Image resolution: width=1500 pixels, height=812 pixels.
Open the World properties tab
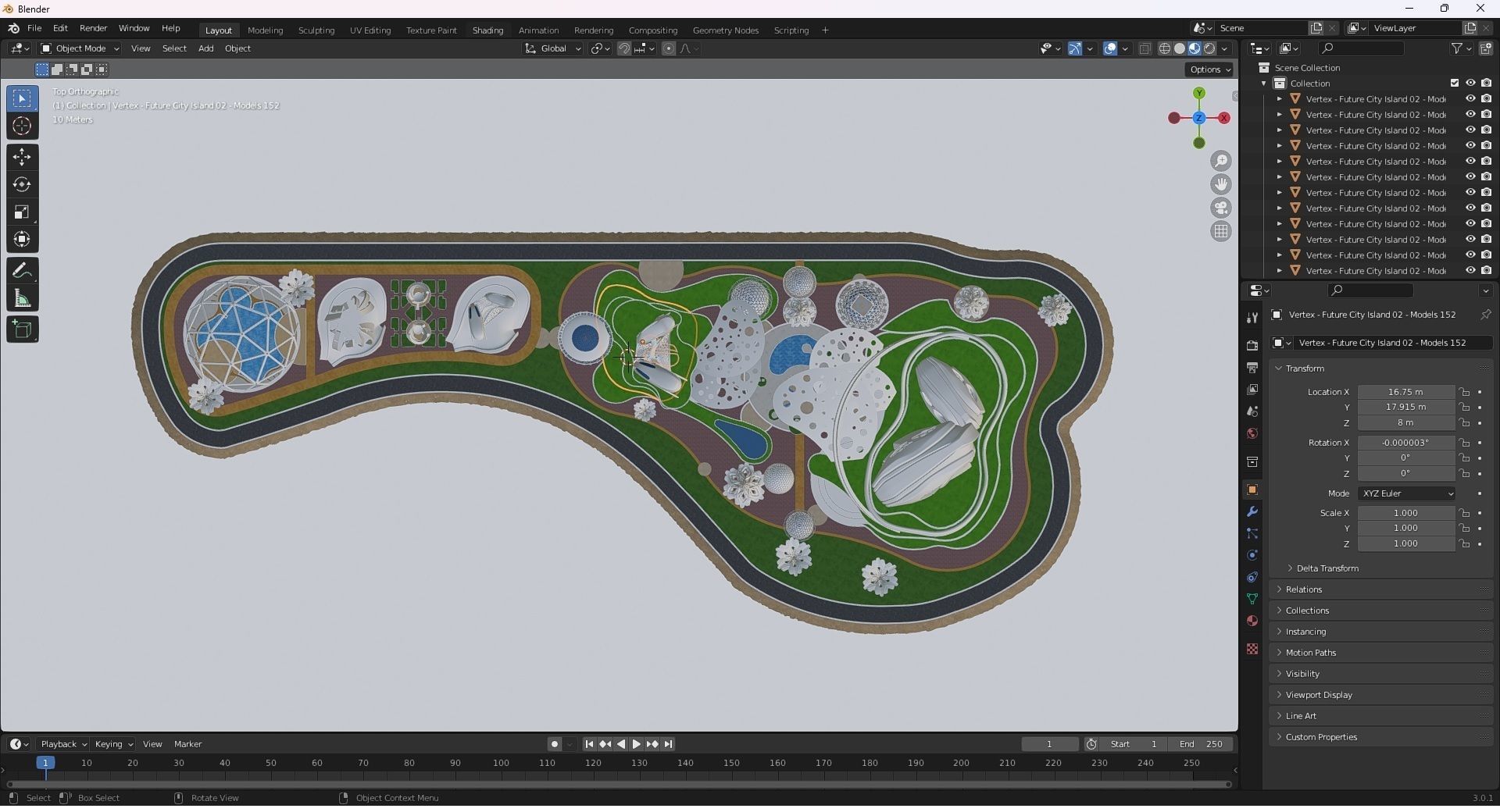1252,433
